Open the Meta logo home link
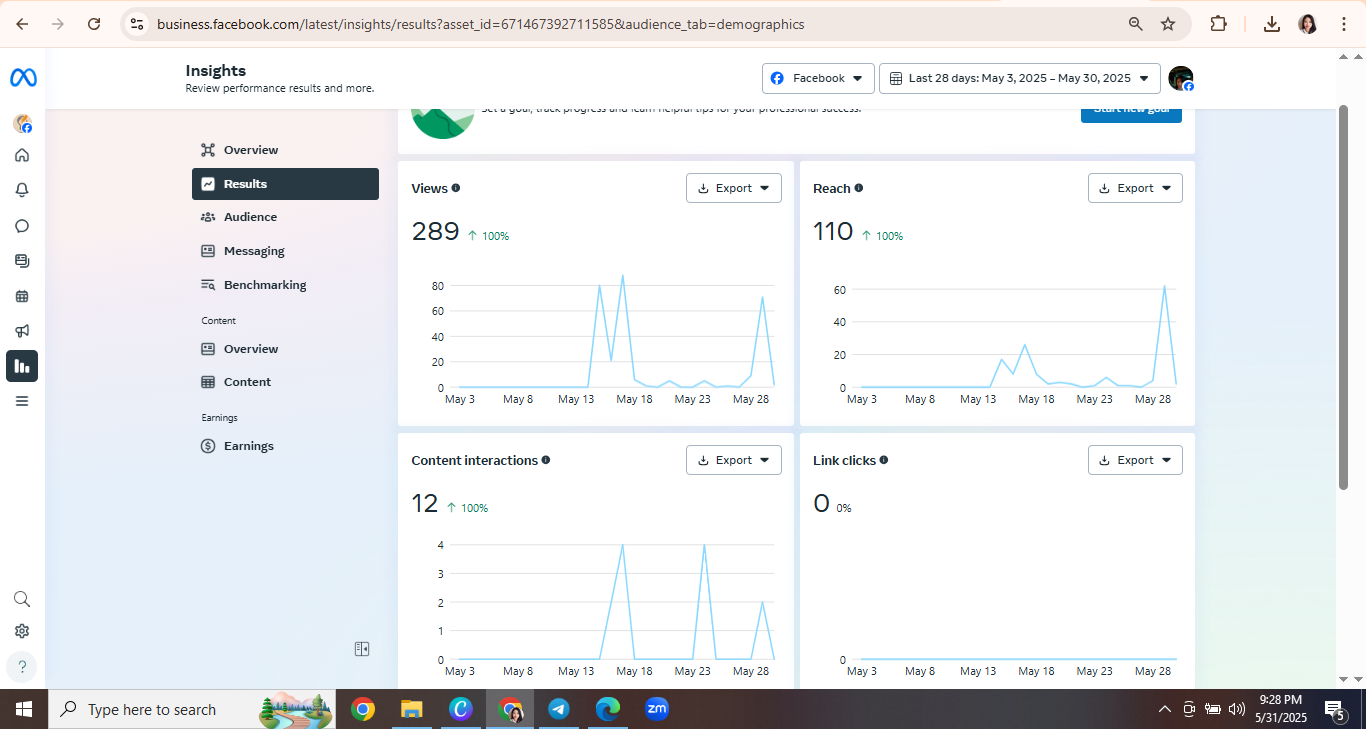Viewport: 1366px width, 729px height. click(23, 77)
